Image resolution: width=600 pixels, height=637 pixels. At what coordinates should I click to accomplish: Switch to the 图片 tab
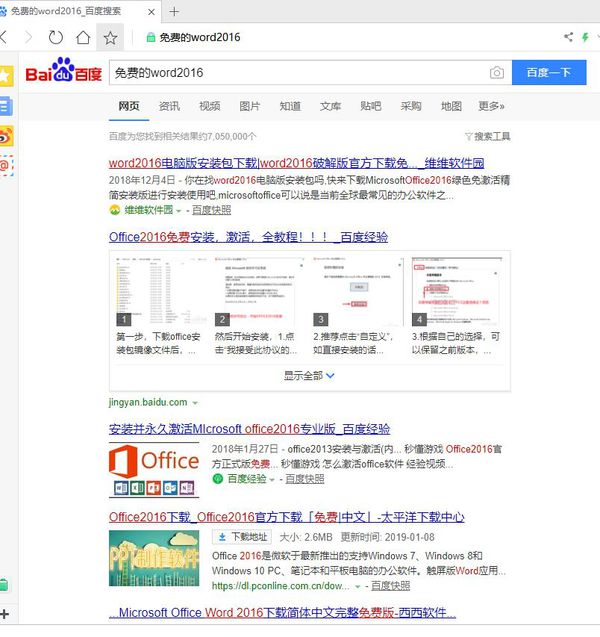249,106
